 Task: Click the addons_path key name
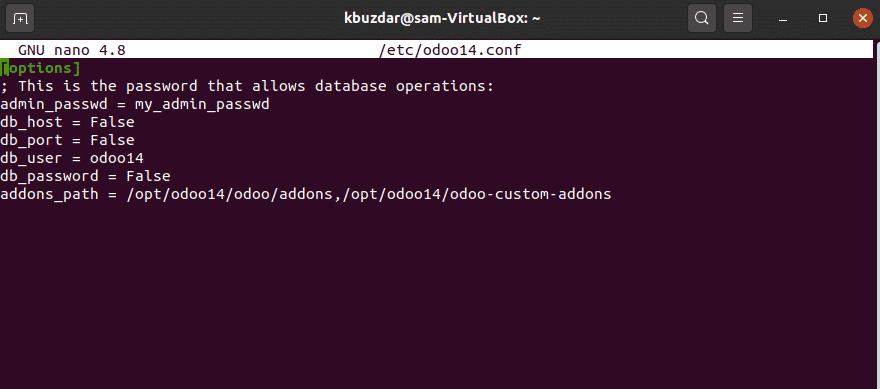click(49, 195)
